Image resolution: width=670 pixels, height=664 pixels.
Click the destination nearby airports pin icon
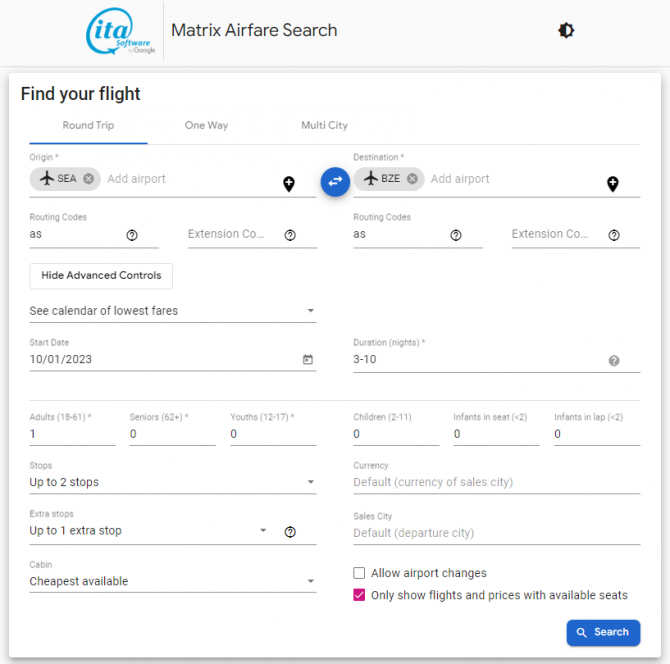point(612,184)
